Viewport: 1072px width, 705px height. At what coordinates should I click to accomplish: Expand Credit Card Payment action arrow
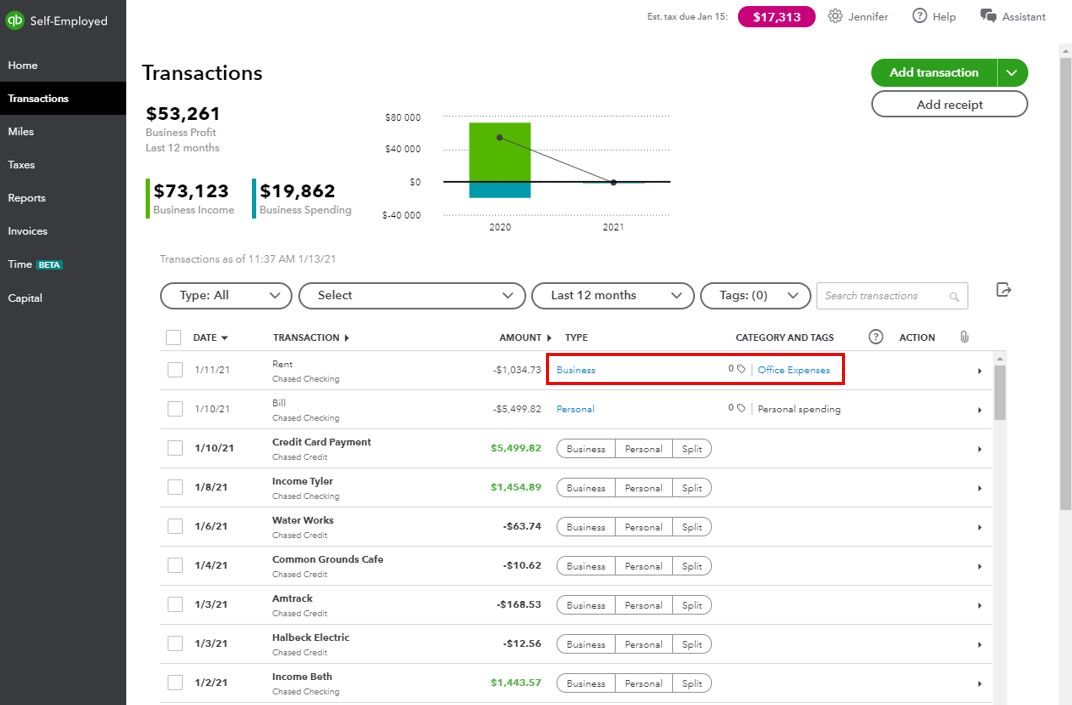[x=980, y=449]
